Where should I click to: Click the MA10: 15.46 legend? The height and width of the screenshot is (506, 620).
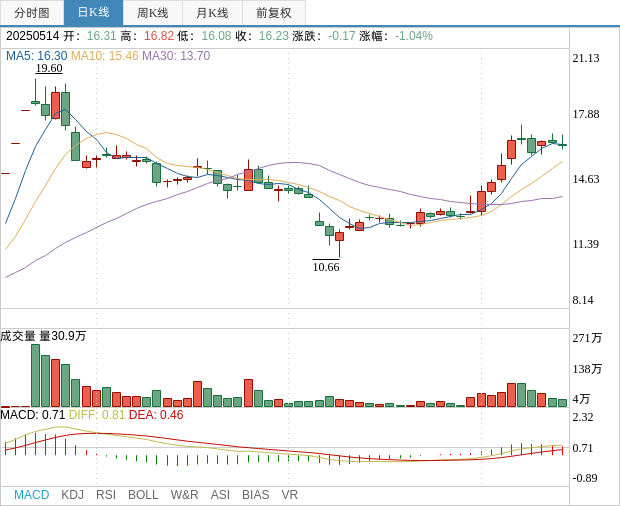tap(105, 56)
